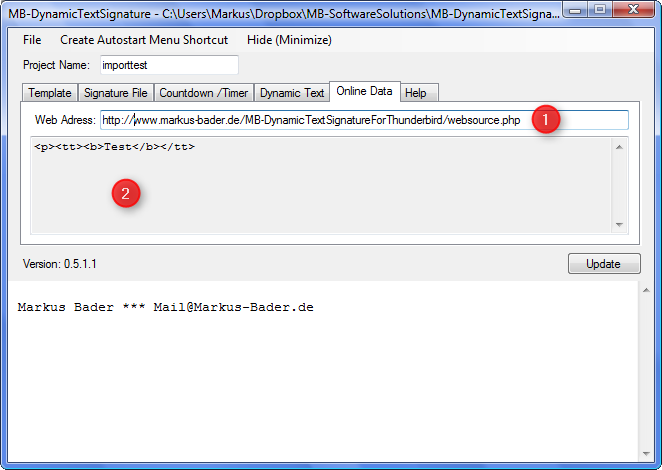
Task: Open the Help tab
Action: (x=415, y=93)
